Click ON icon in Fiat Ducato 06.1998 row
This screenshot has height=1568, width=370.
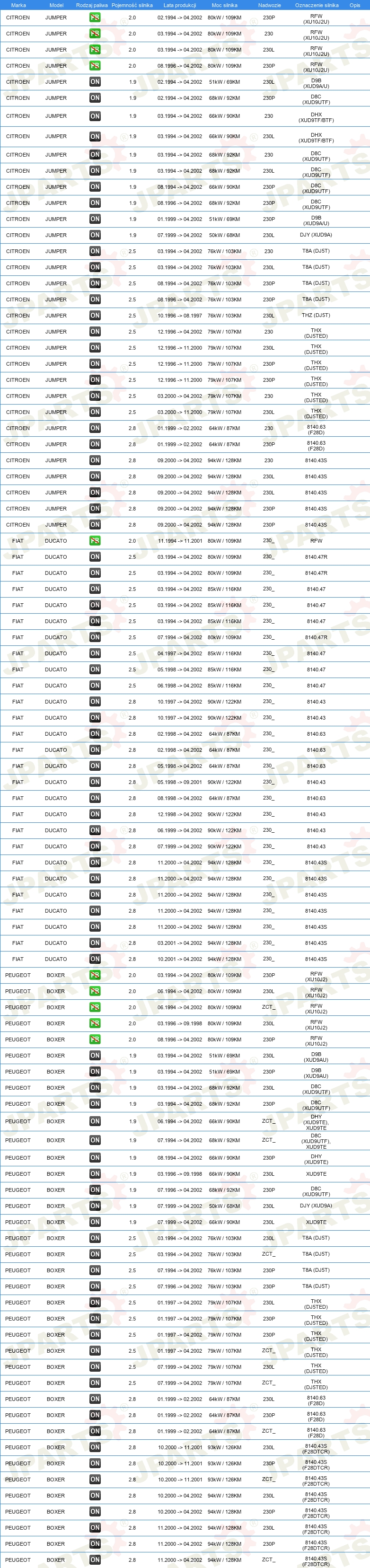pyautogui.click(x=95, y=686)
